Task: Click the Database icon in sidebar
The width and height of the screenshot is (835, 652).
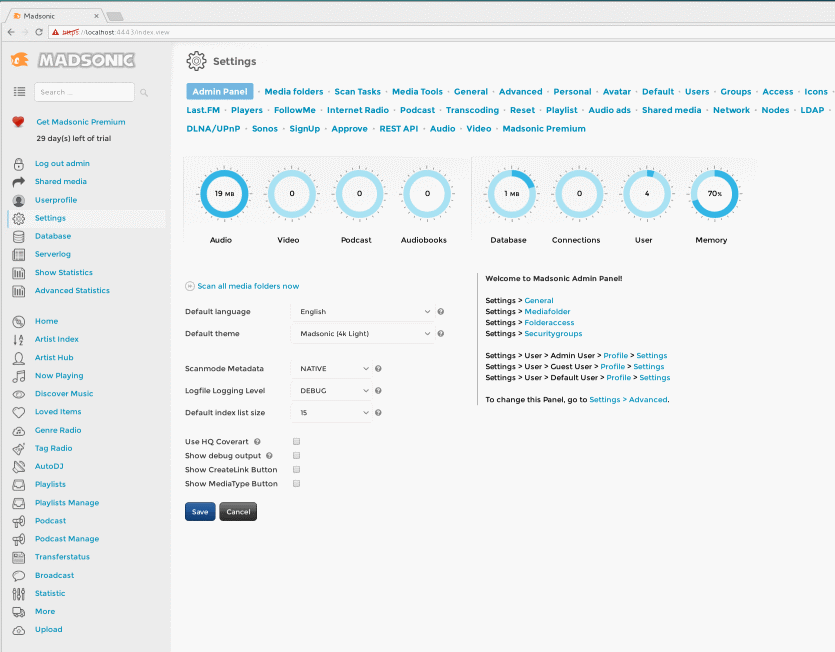Action: click(18, 237)
